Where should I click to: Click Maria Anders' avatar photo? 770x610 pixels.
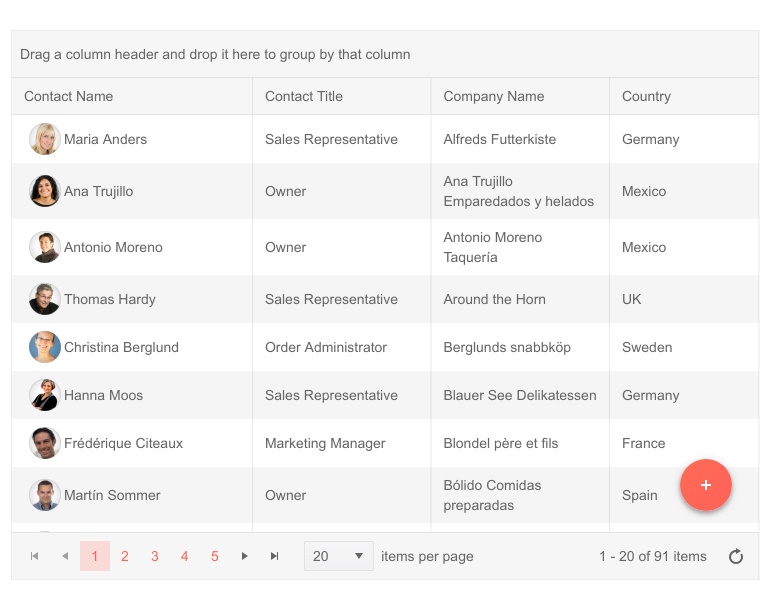45,139
